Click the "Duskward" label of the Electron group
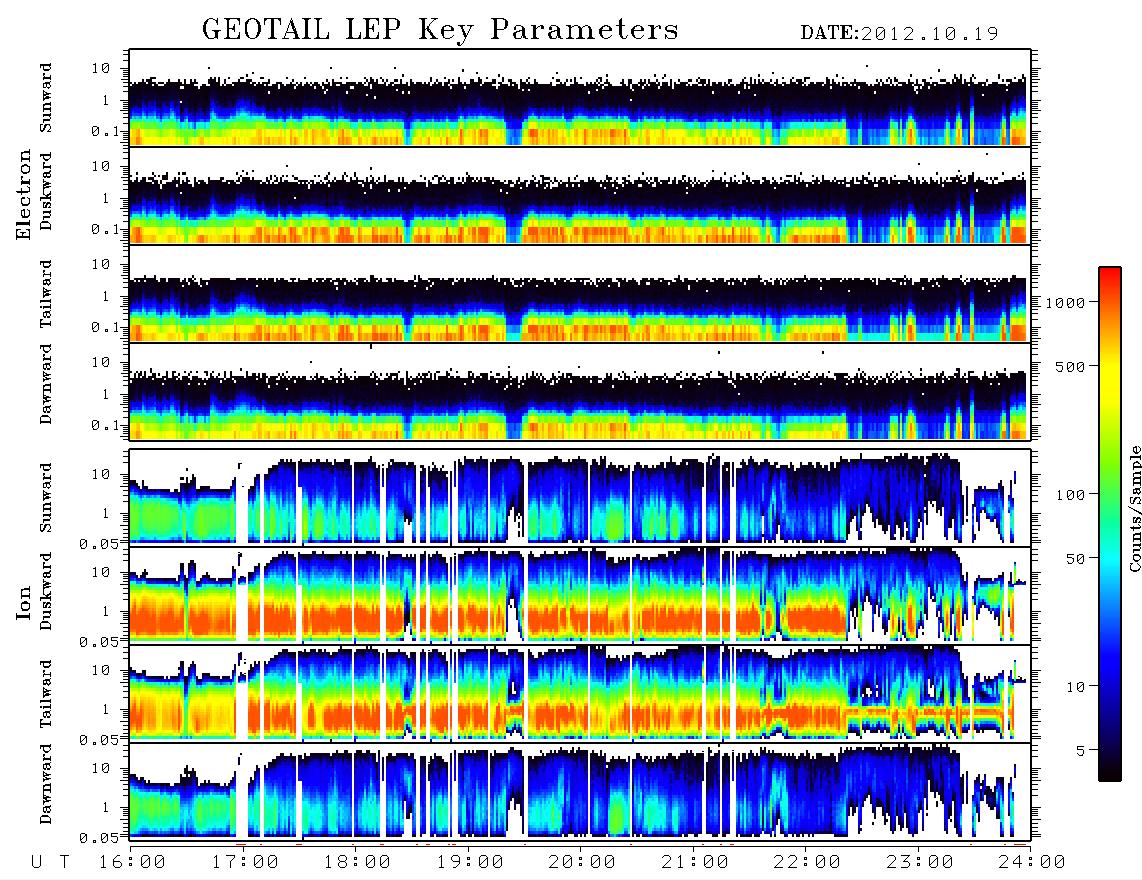 coord(46,191)
